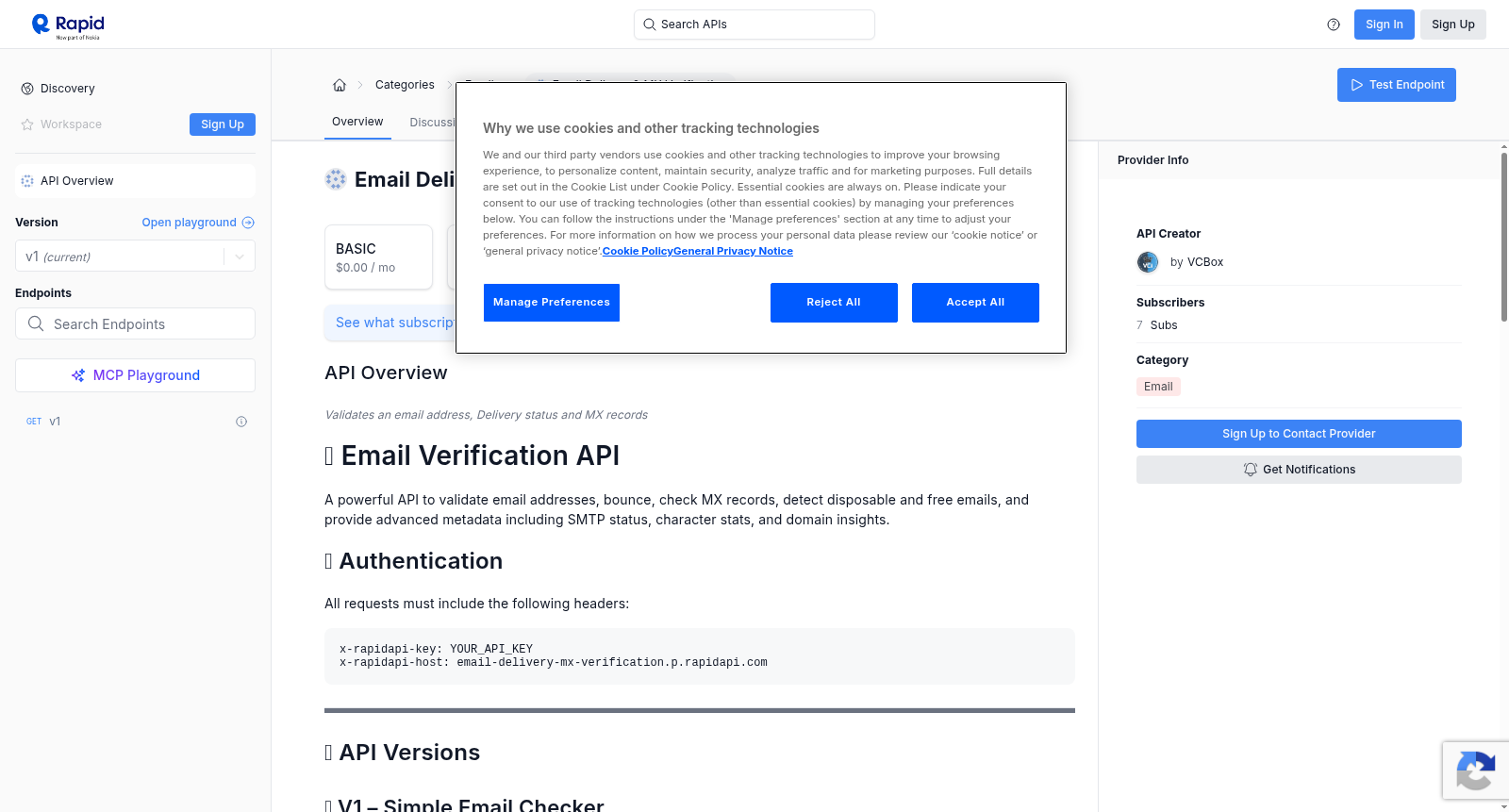
Task: Click the Provider Info panel scrollbar
Action: [x=1504, y=236]
